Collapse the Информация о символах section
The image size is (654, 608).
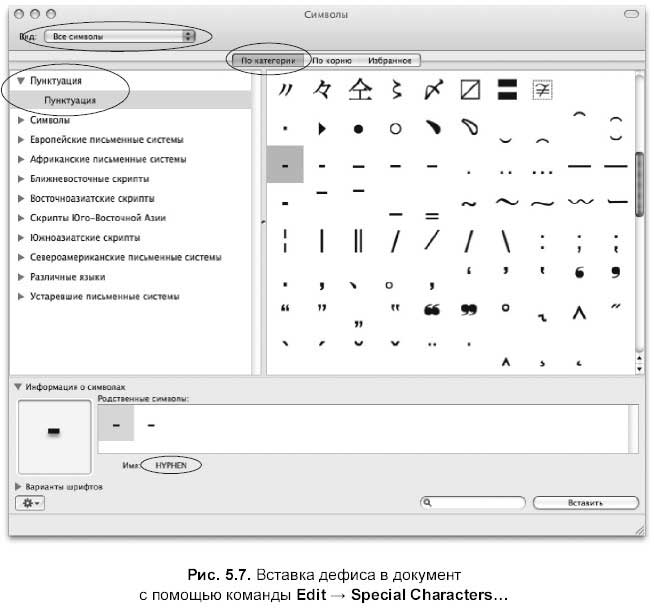[x=18, y=387]
